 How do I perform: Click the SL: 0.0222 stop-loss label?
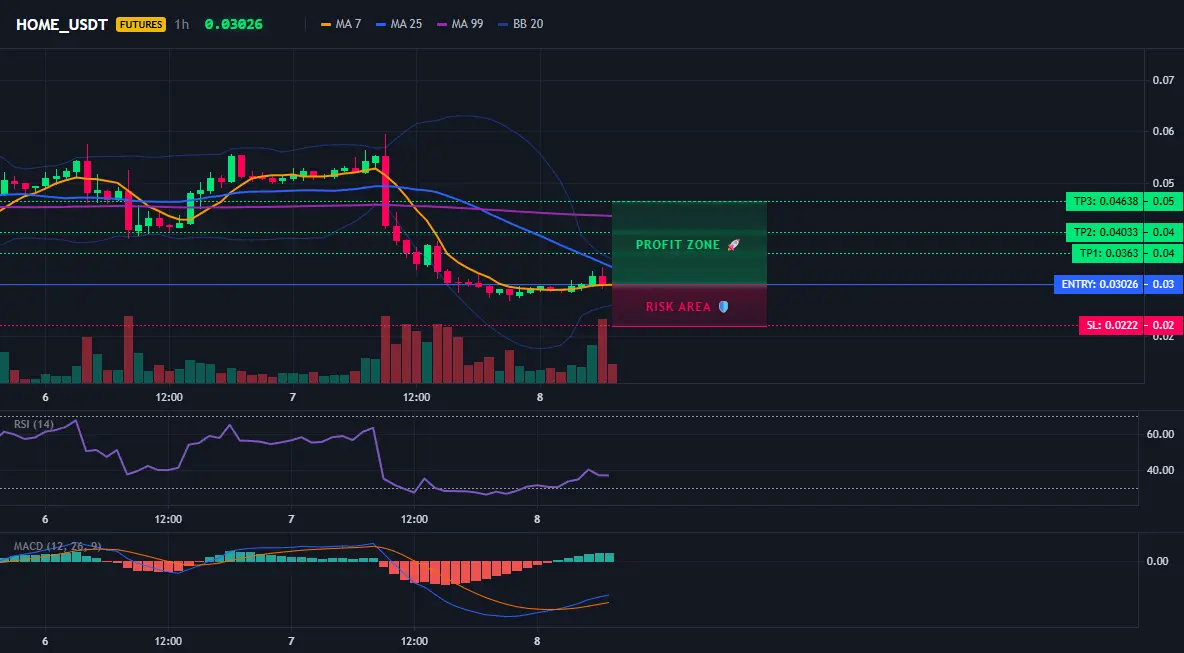coord(1110,326)
